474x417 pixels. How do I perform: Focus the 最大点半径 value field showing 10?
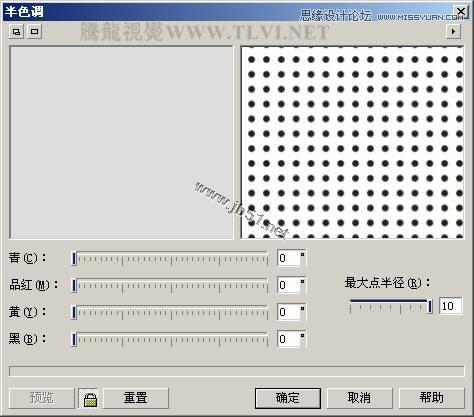pyautogui.click(x=451, y=306)
